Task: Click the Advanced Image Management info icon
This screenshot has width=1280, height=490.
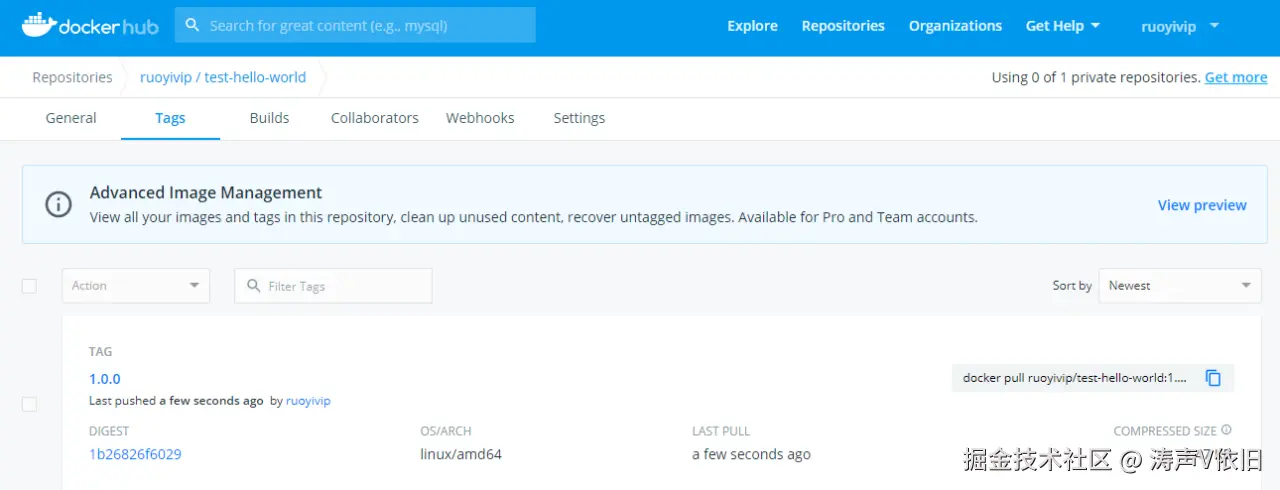Action: (59, 204)
